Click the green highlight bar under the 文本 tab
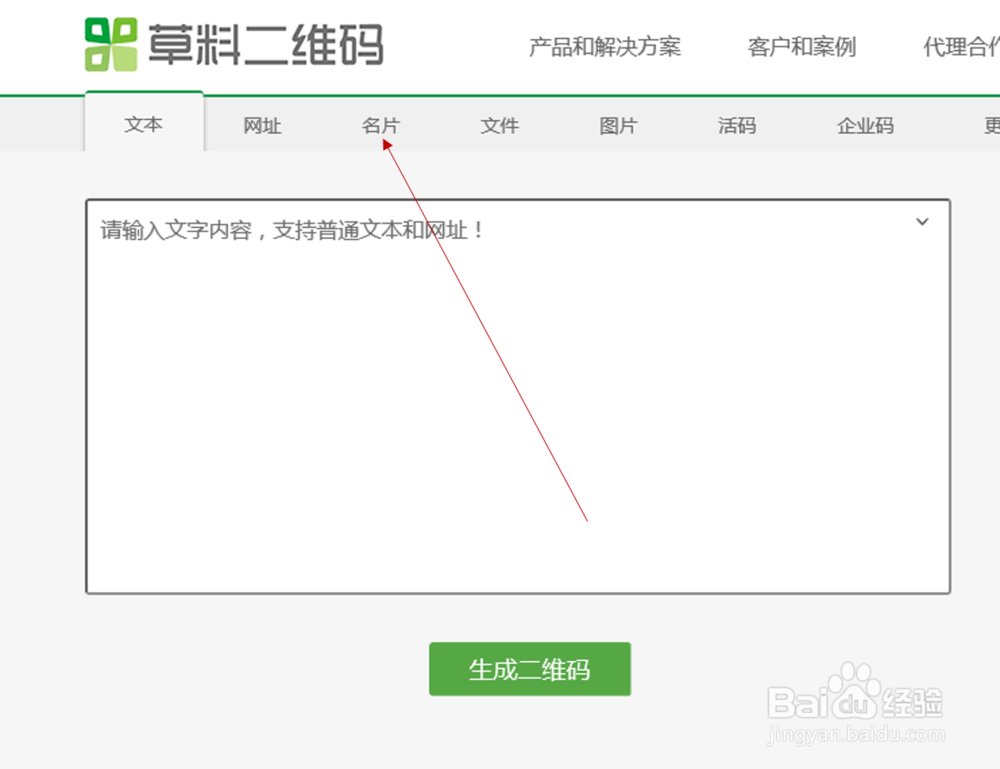This screenshot has height=769, width=1000. coord(144,94)
